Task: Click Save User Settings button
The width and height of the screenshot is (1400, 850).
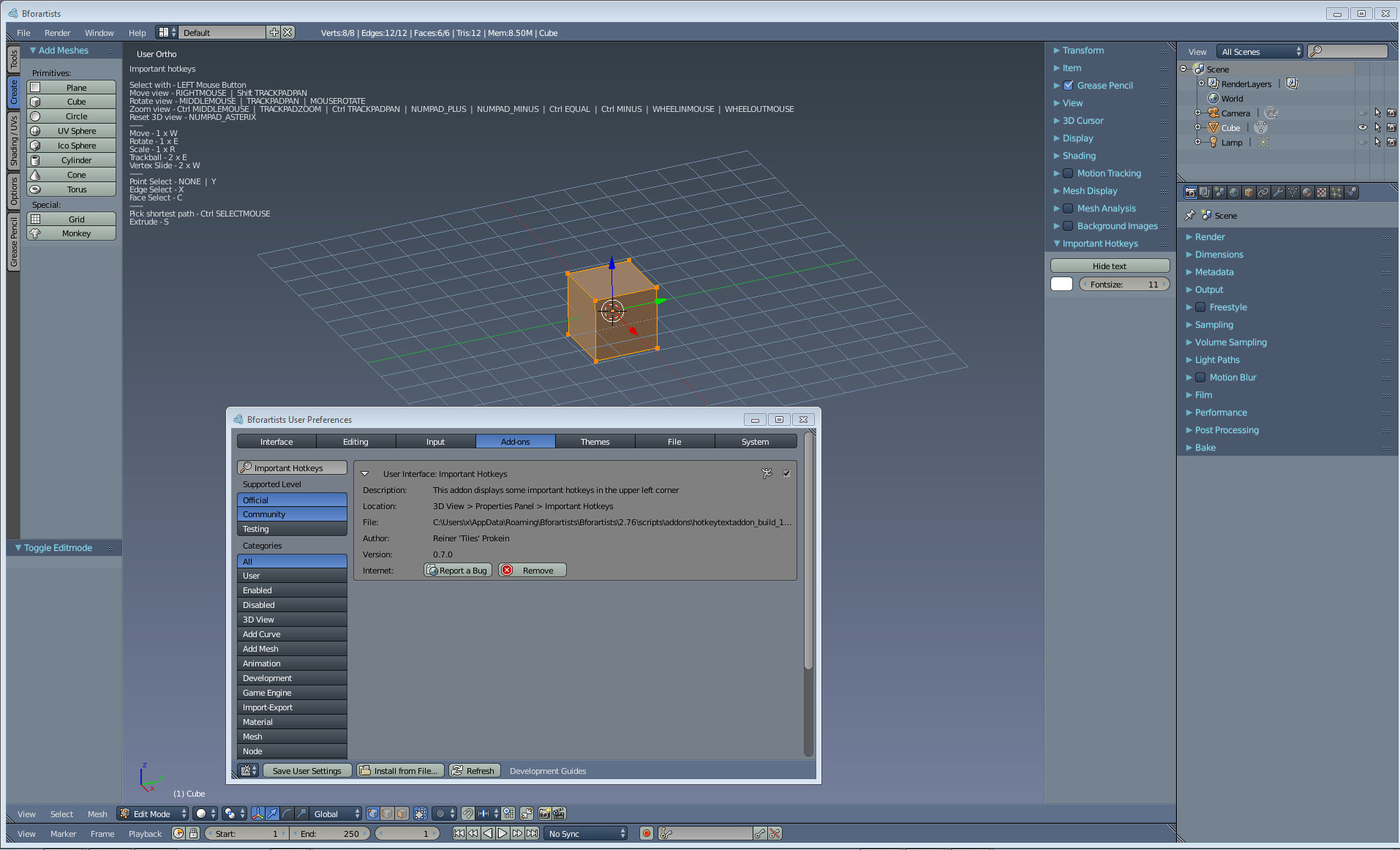Action: [306, 771]
